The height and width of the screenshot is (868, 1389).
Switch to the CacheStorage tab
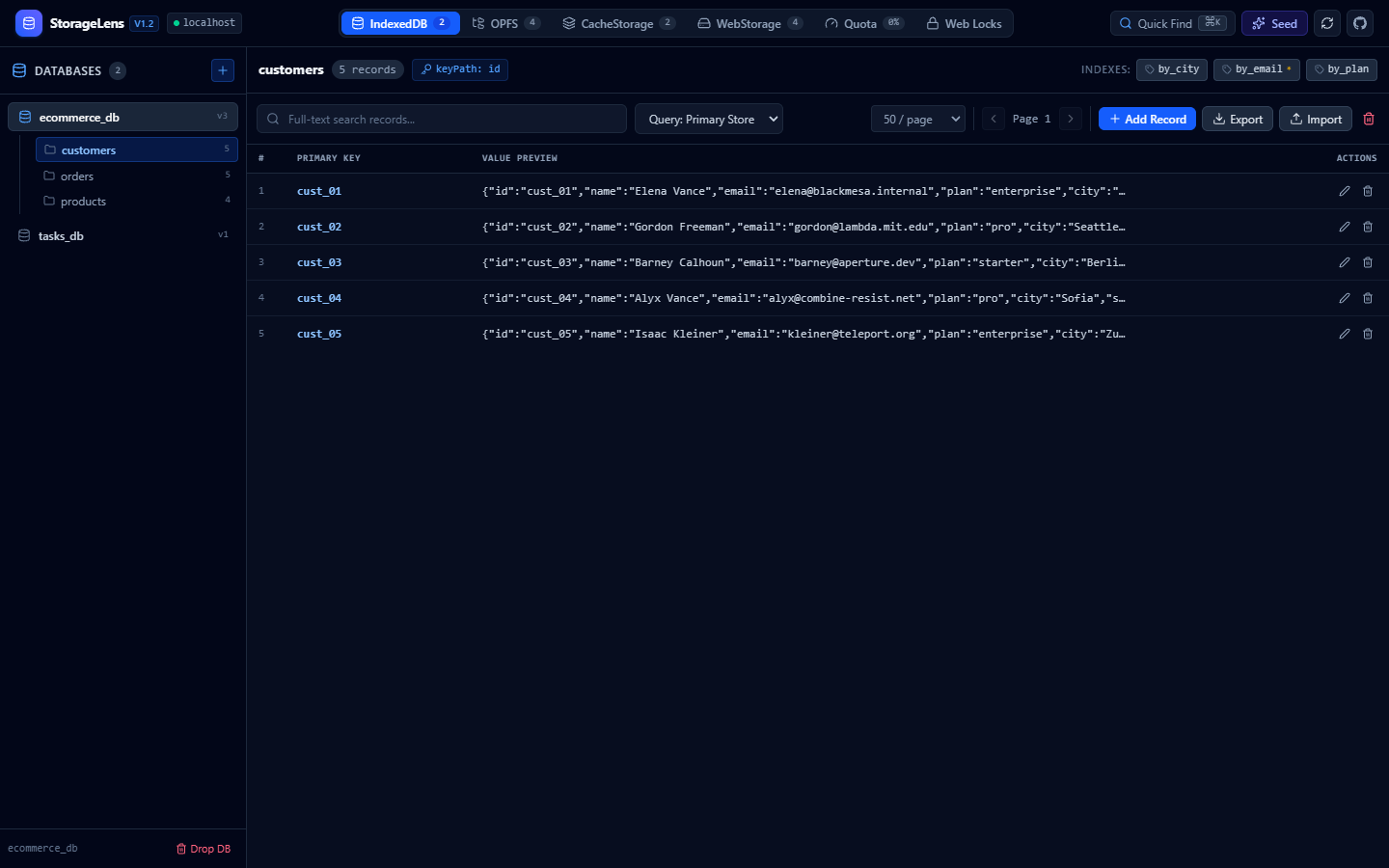619,23
